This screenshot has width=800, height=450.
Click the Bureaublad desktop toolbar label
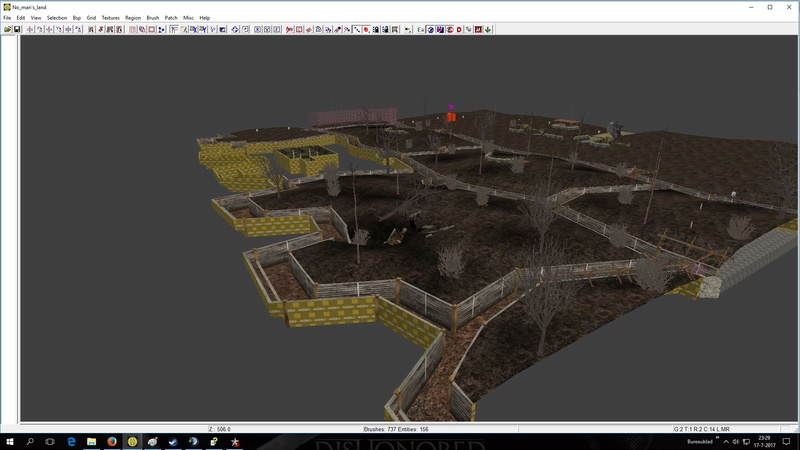[699, 442]
